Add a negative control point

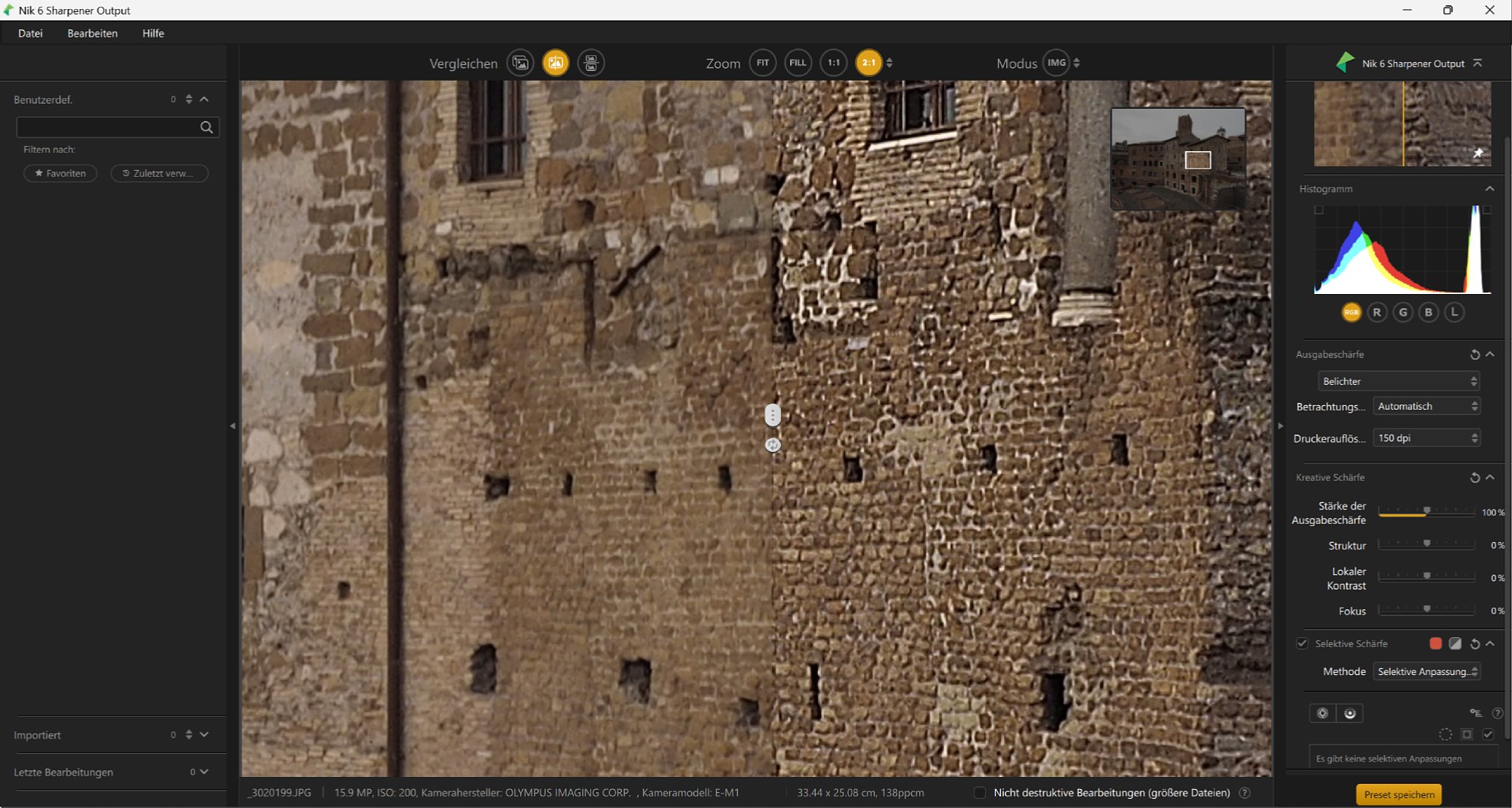(x=1349, y=714)
